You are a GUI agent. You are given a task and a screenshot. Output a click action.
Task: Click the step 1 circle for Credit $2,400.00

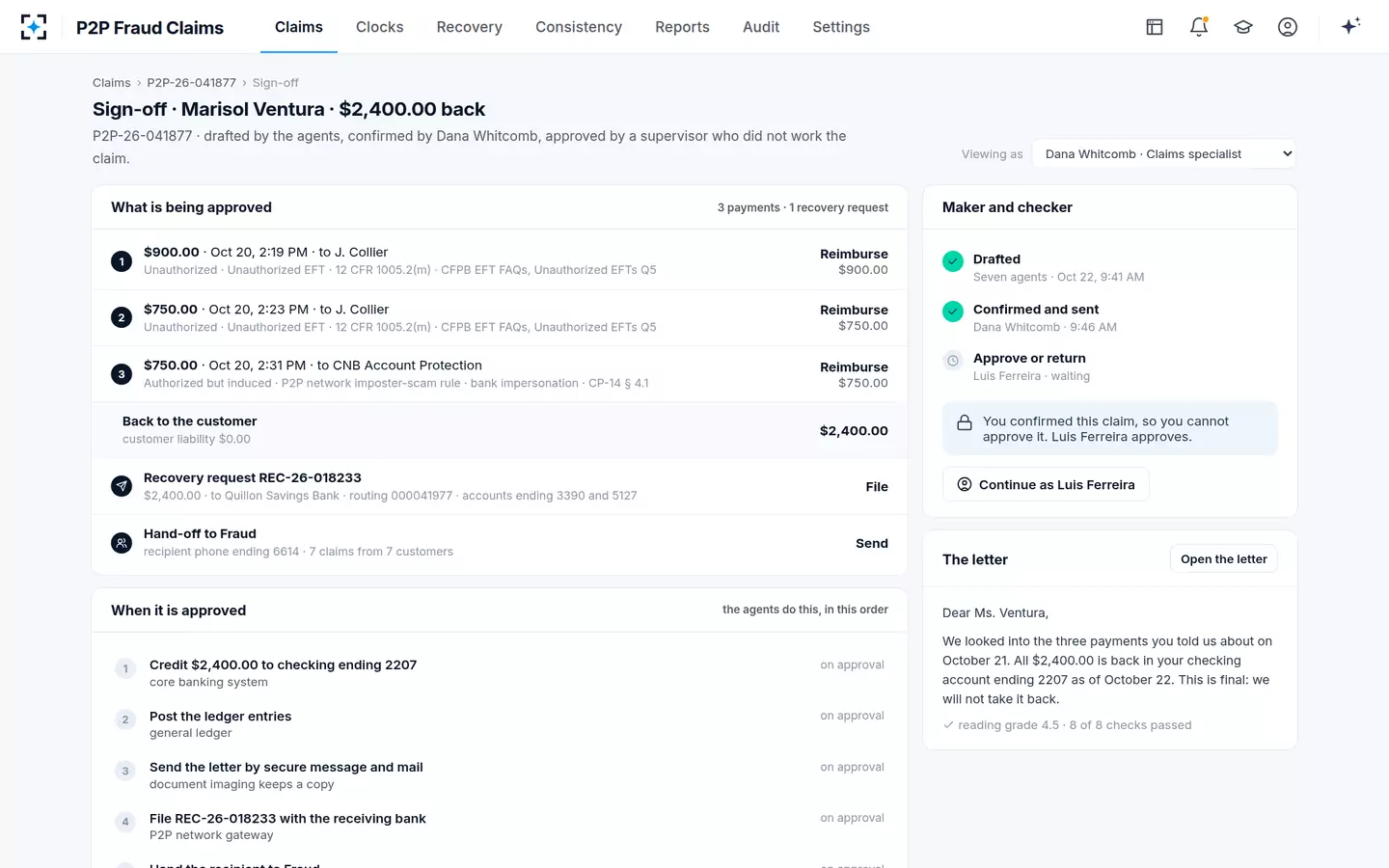[125, 668]
